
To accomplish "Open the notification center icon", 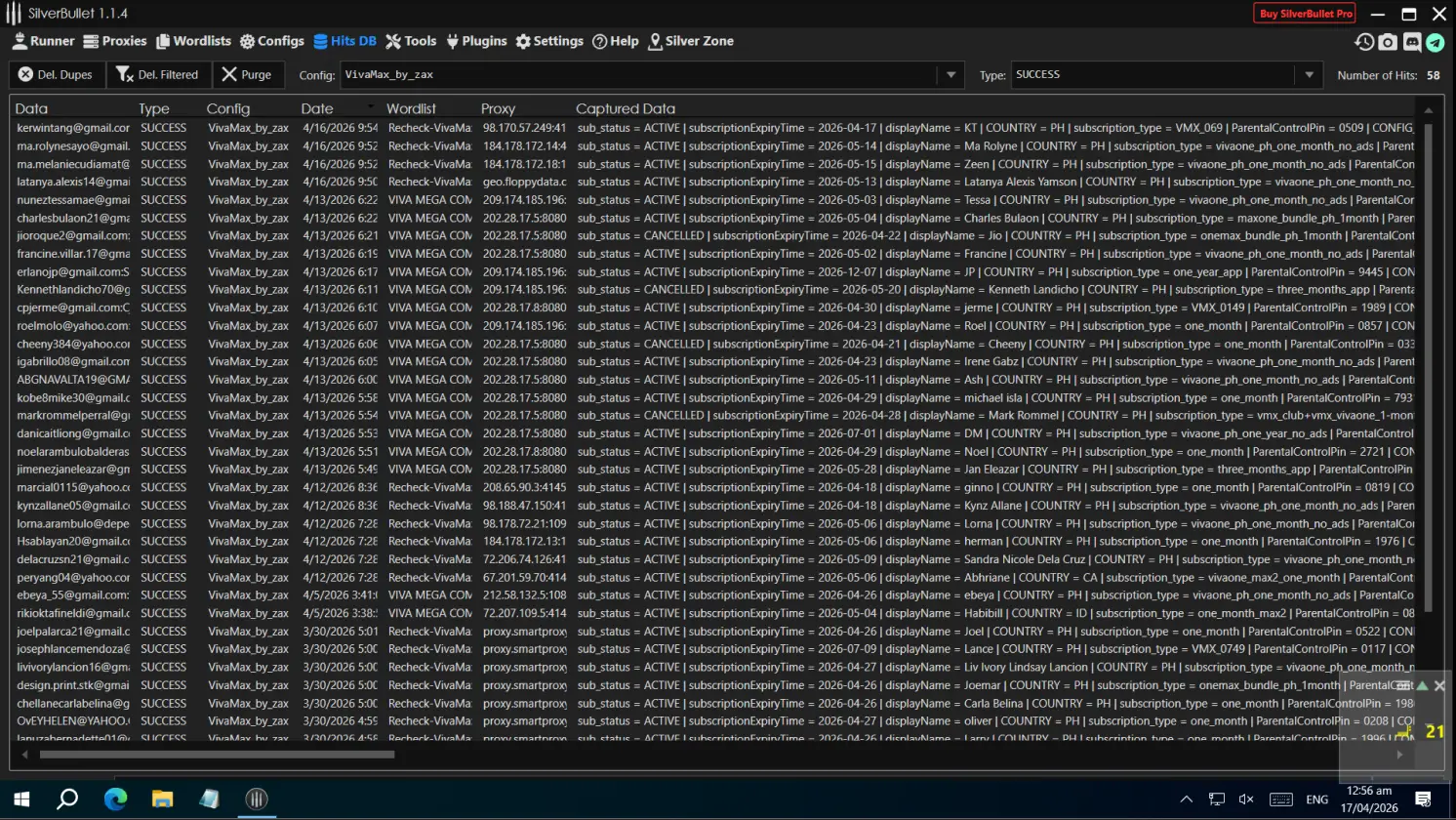I will pos(1423,799).
